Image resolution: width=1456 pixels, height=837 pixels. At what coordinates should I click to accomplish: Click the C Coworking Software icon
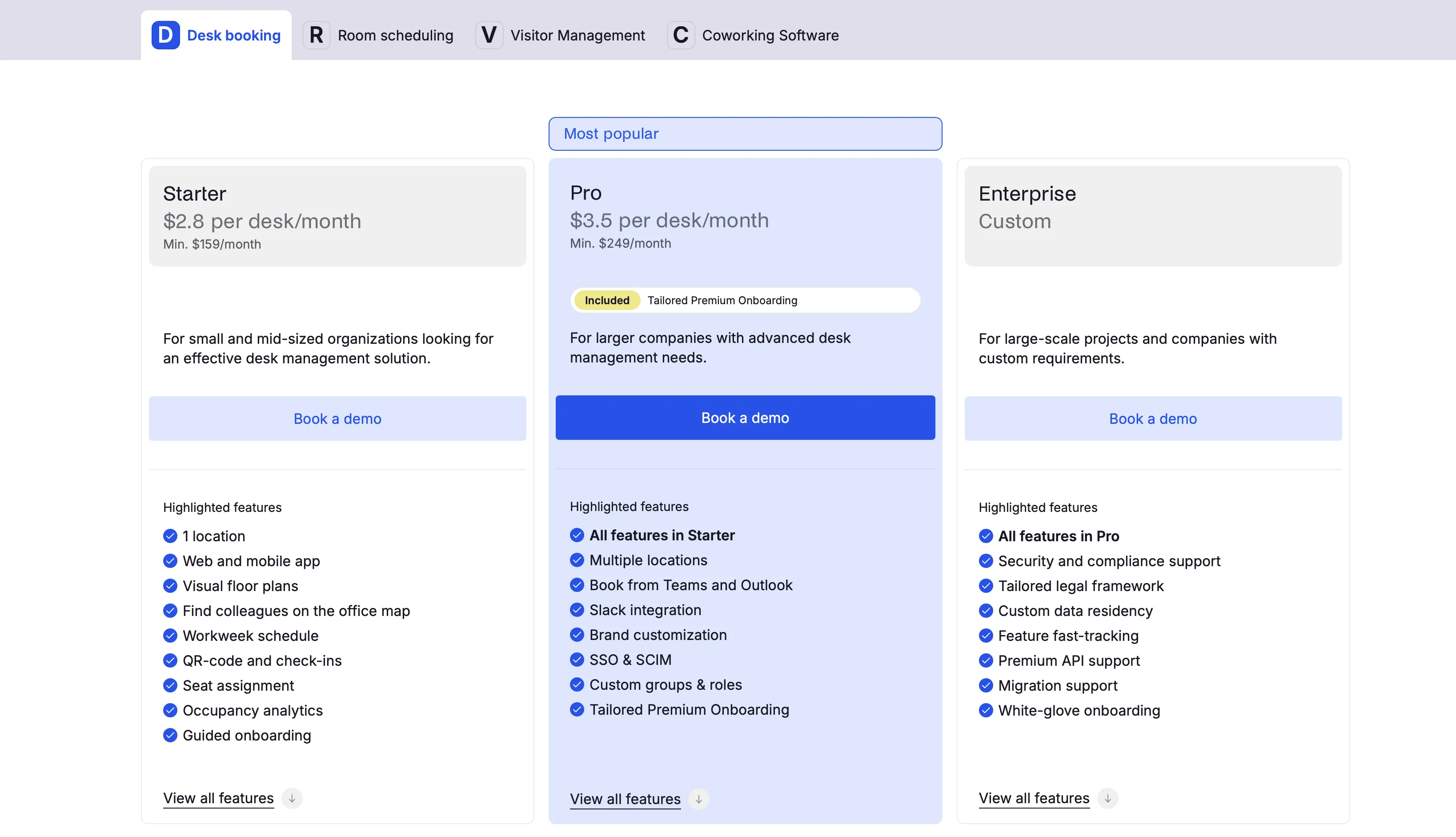point(680,35)
